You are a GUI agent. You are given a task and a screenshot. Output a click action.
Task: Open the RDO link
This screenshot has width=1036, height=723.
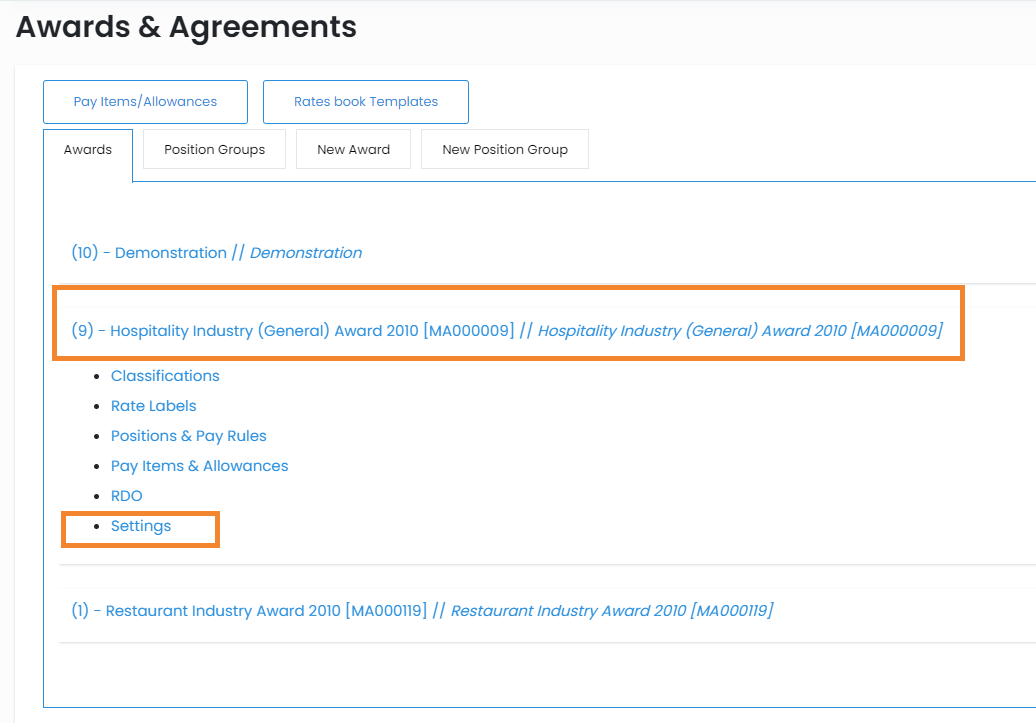pos(126,496)
